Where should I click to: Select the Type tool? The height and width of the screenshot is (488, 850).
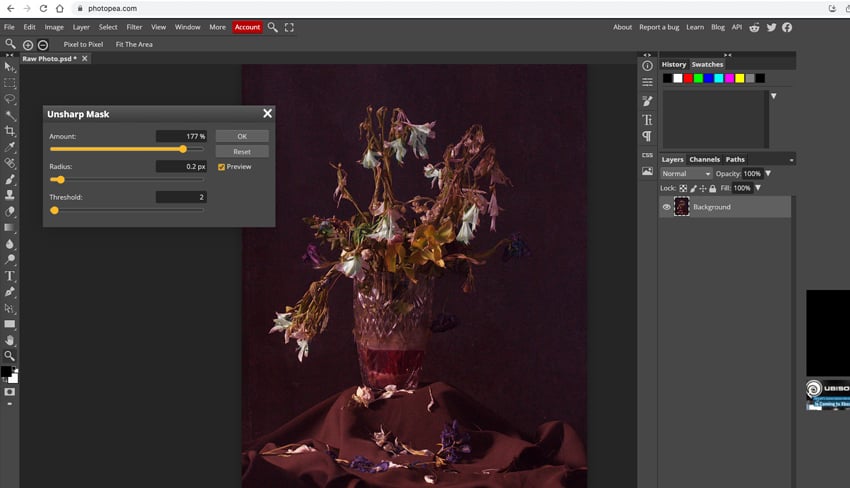(10, 275)
